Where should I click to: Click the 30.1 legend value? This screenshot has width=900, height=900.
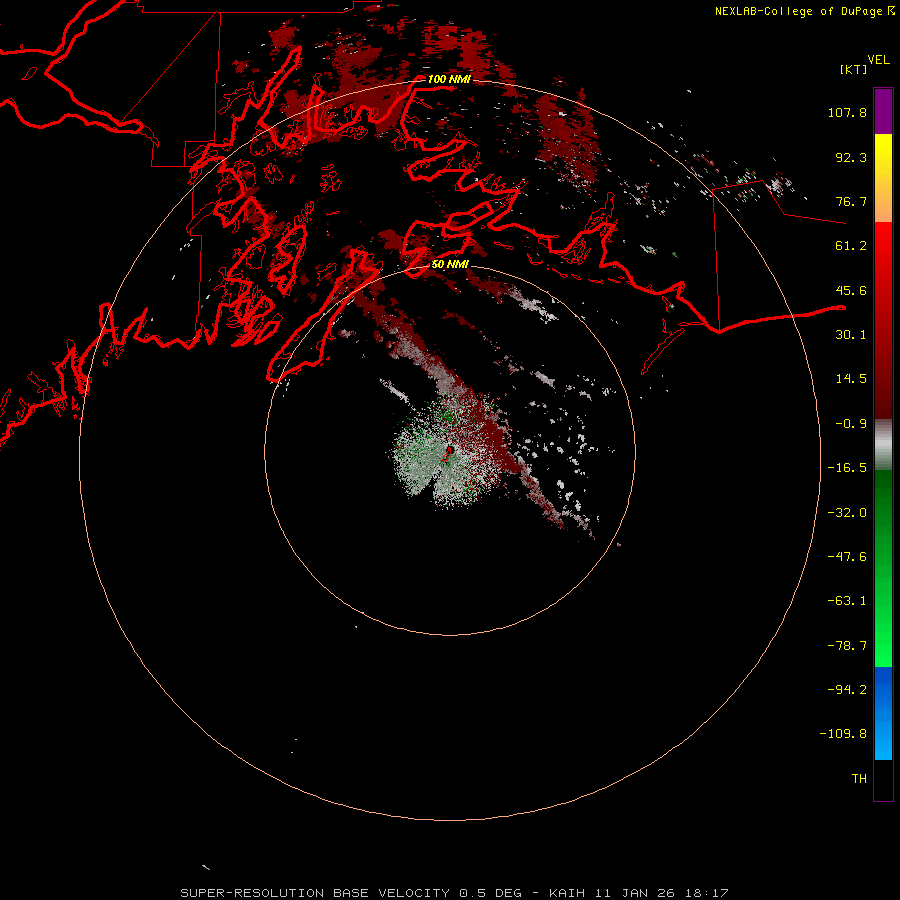[x=851, y=335]
